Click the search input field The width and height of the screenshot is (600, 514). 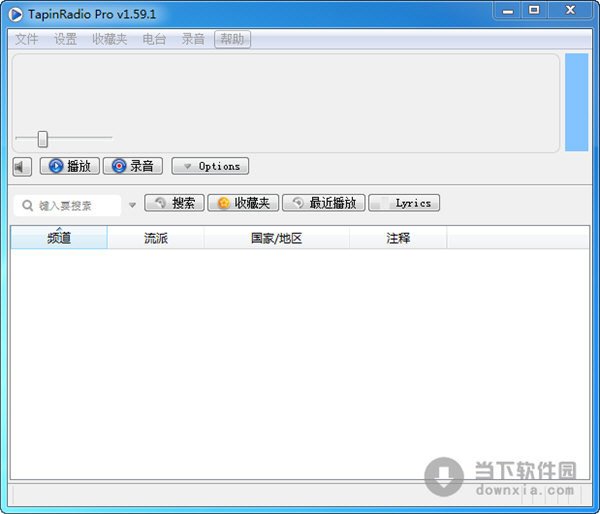[x=68, y=206]
